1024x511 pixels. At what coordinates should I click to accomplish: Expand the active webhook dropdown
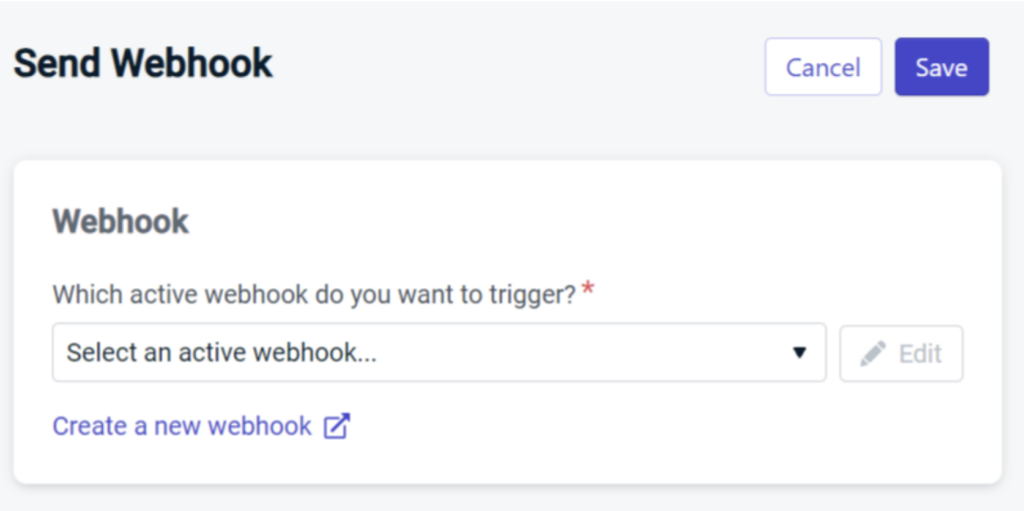tap(439, 352)
